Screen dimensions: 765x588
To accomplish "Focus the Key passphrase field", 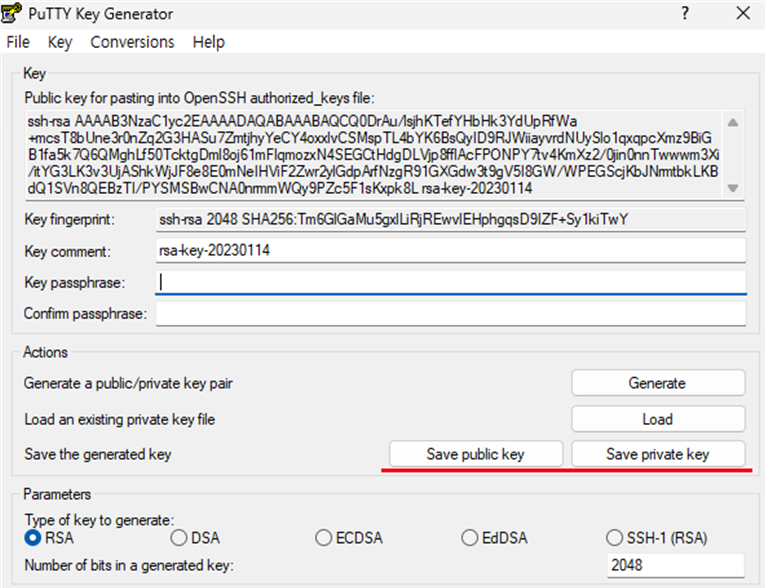I will tap(451, 283).
